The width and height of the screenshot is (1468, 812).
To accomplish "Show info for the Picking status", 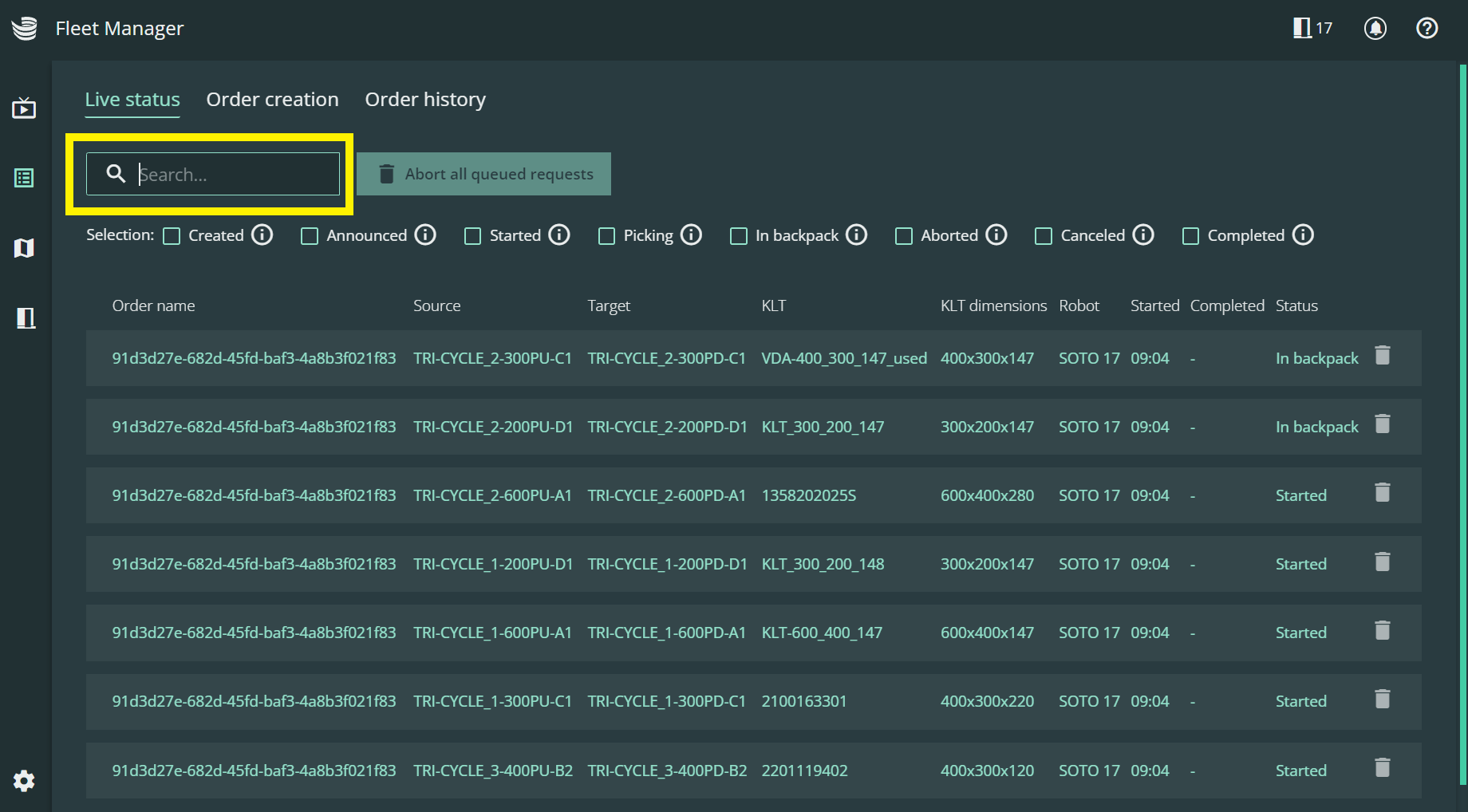I will pyautogui.click(x=691, y=235).
